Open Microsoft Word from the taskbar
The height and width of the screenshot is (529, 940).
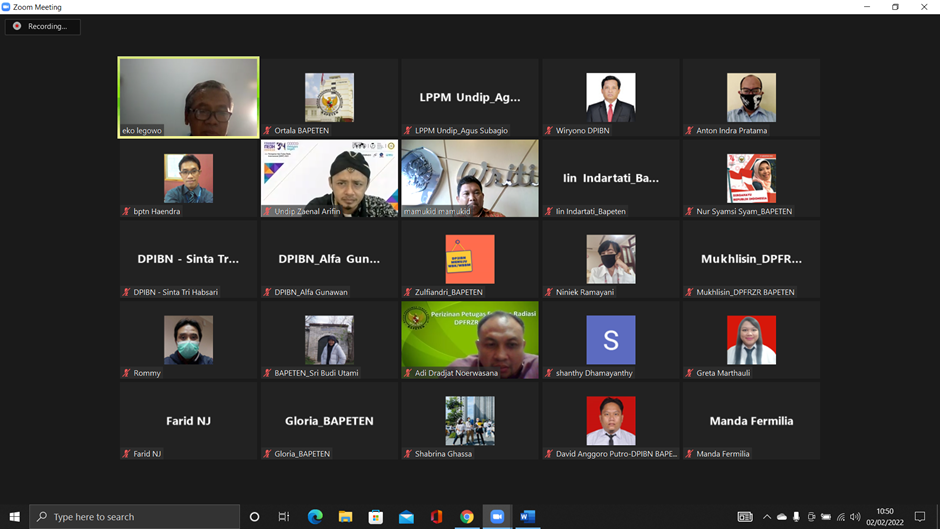(x=528, y=517)
